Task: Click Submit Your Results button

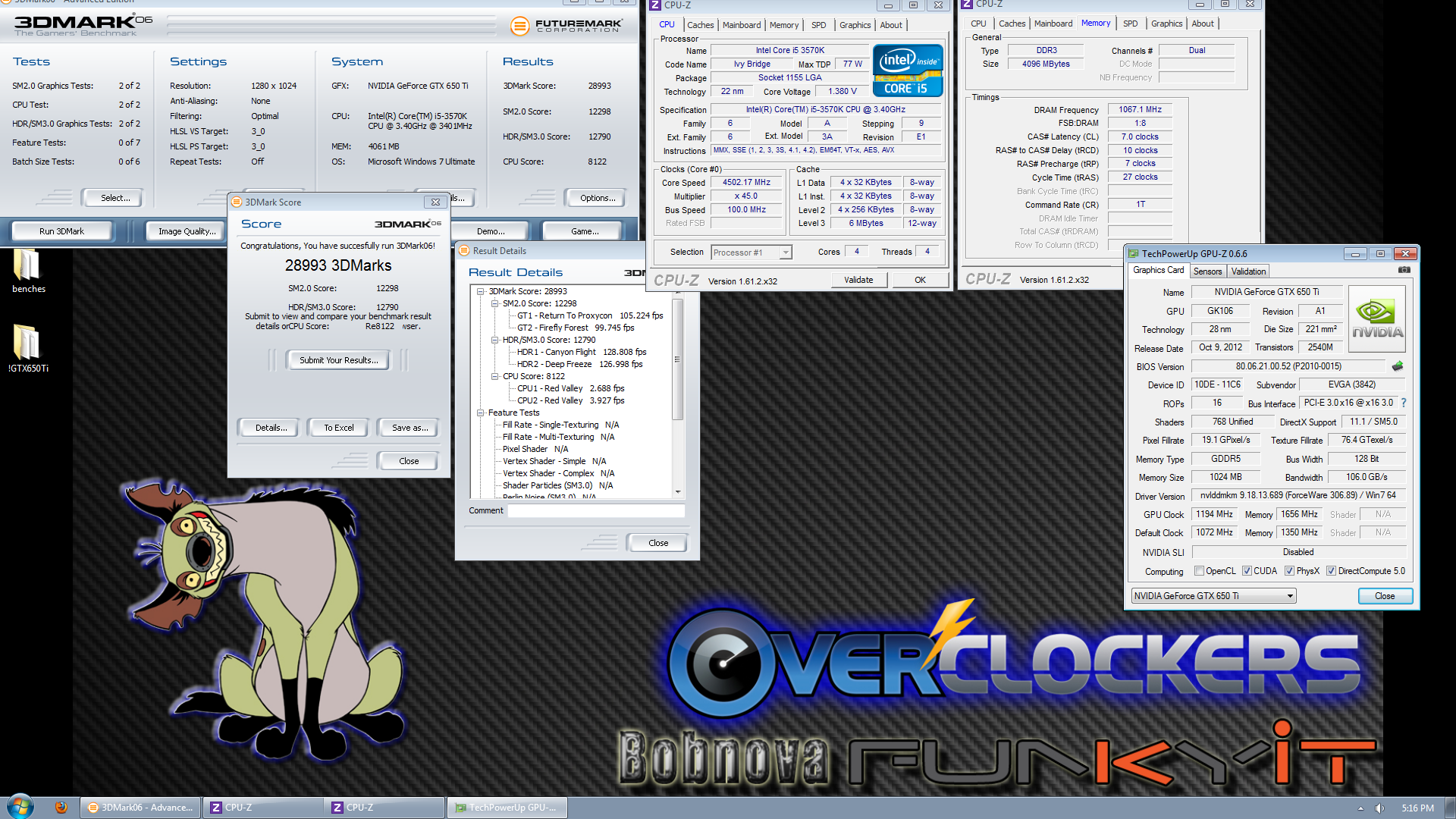Action: point(338,360)
